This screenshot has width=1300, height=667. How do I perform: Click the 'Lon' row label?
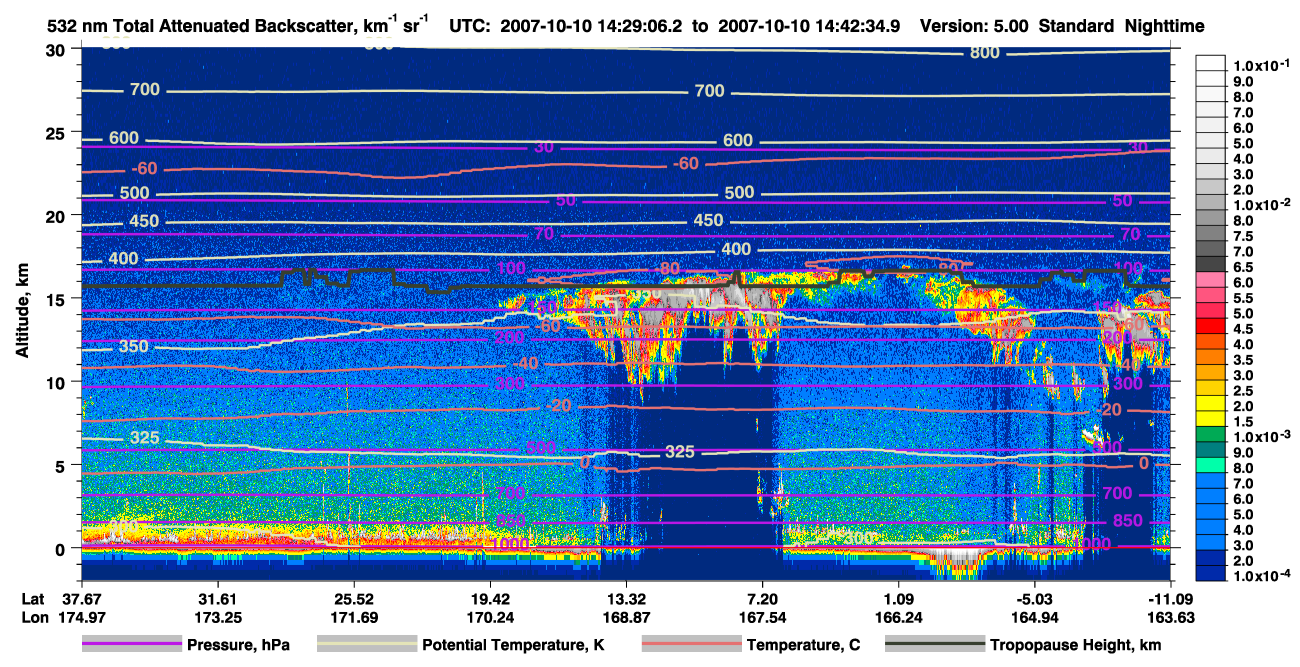pos(33,618)
